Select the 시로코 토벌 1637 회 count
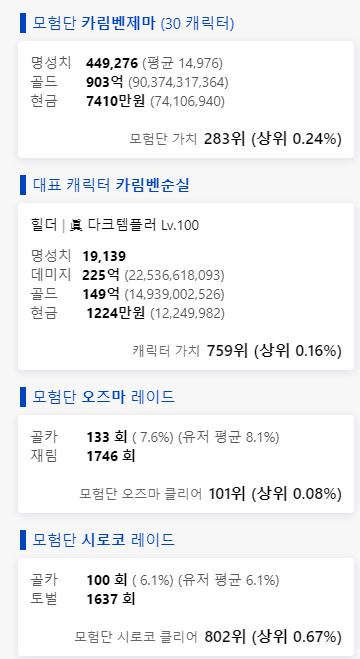Image resolution: width=360 pixels, height=659 pixels. tap(111, 599)
